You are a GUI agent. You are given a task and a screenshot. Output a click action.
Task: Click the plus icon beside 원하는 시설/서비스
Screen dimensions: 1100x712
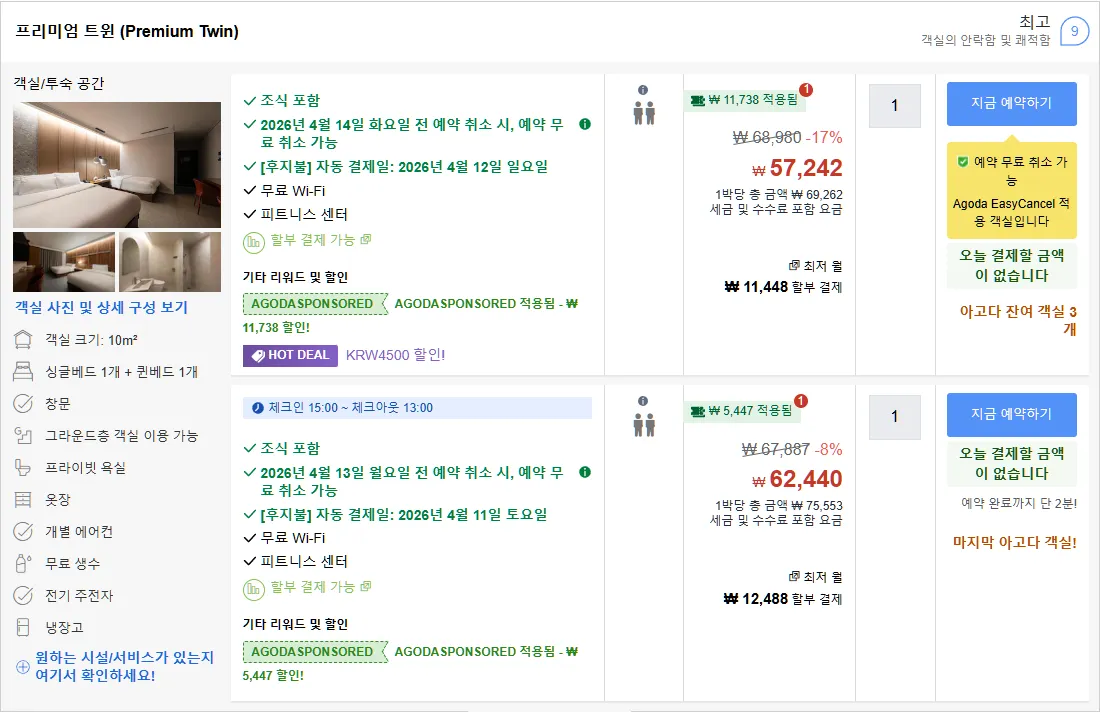coord(23,666)
